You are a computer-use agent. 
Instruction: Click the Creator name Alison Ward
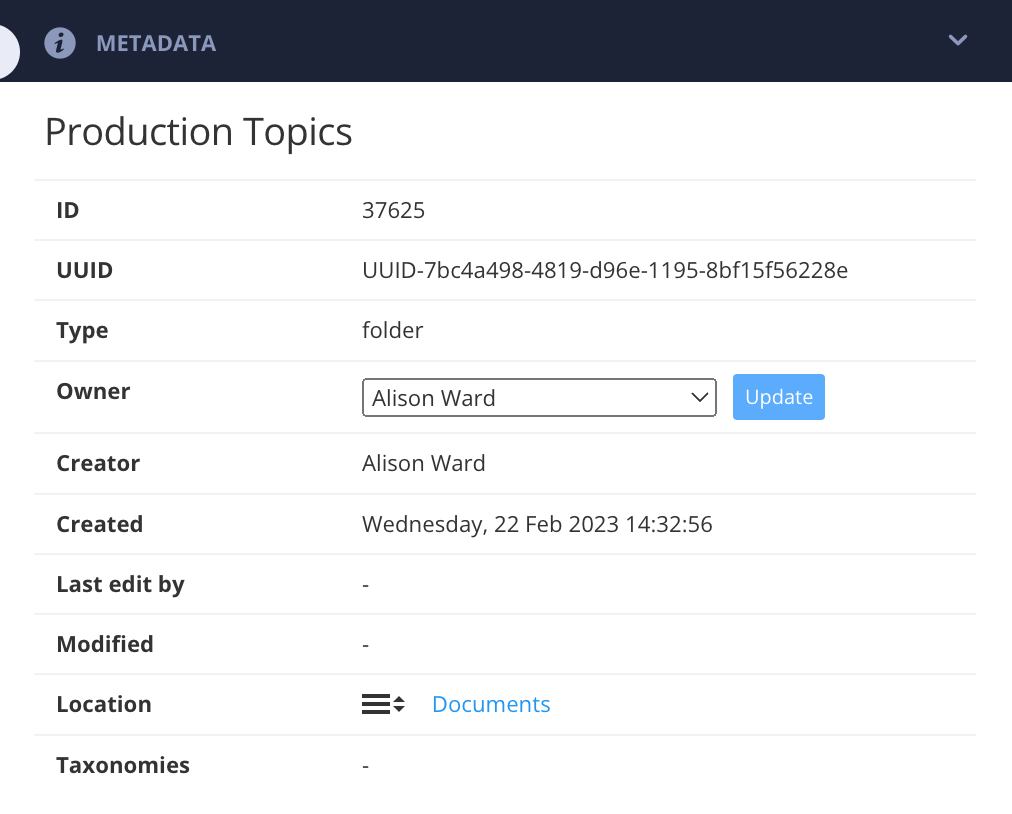[423, 463]
